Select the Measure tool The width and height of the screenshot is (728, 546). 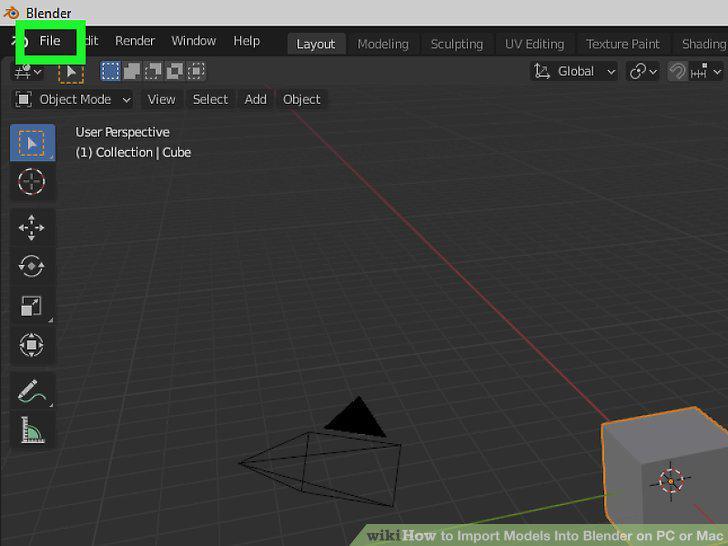tap(32, 430)
